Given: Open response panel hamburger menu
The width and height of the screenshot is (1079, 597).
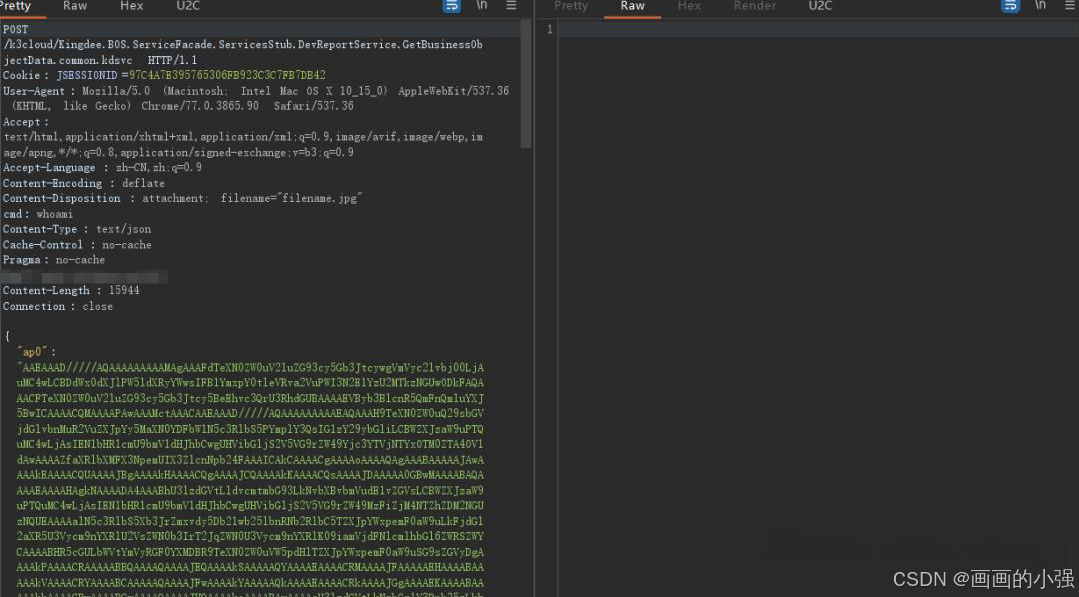Looking at the screenshot, I should (x=1070, y=6).
